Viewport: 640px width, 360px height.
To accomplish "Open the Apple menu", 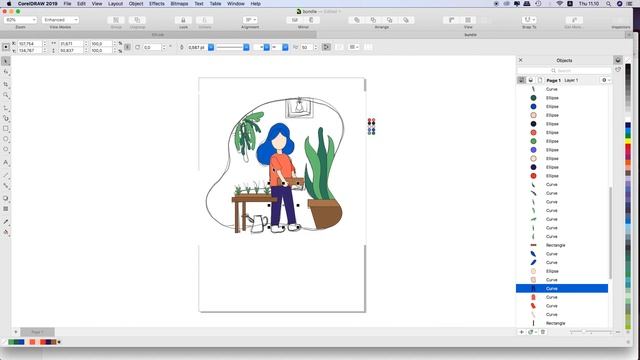I will (9, 4).
